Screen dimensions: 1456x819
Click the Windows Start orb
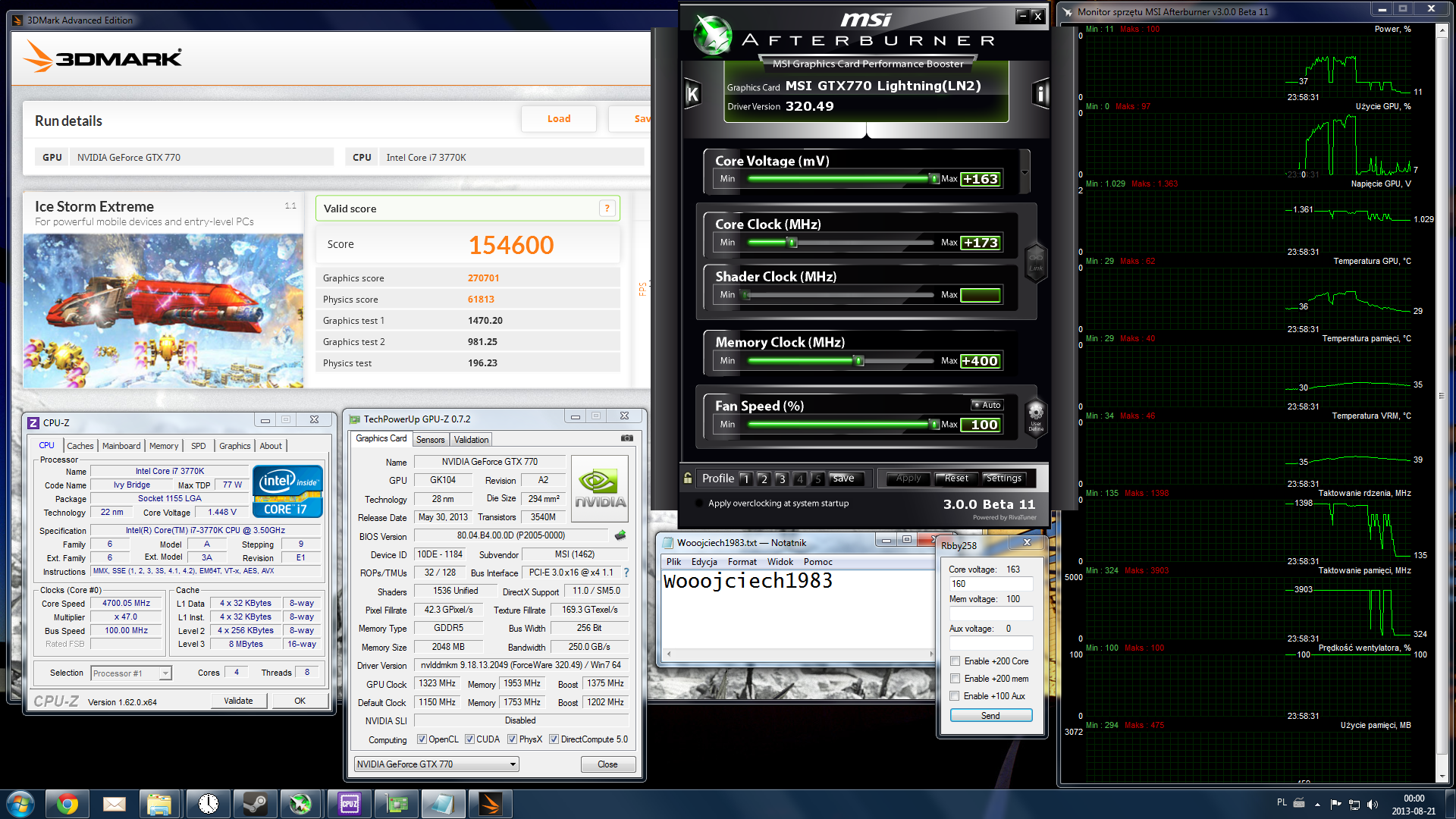tap(20, 804)
